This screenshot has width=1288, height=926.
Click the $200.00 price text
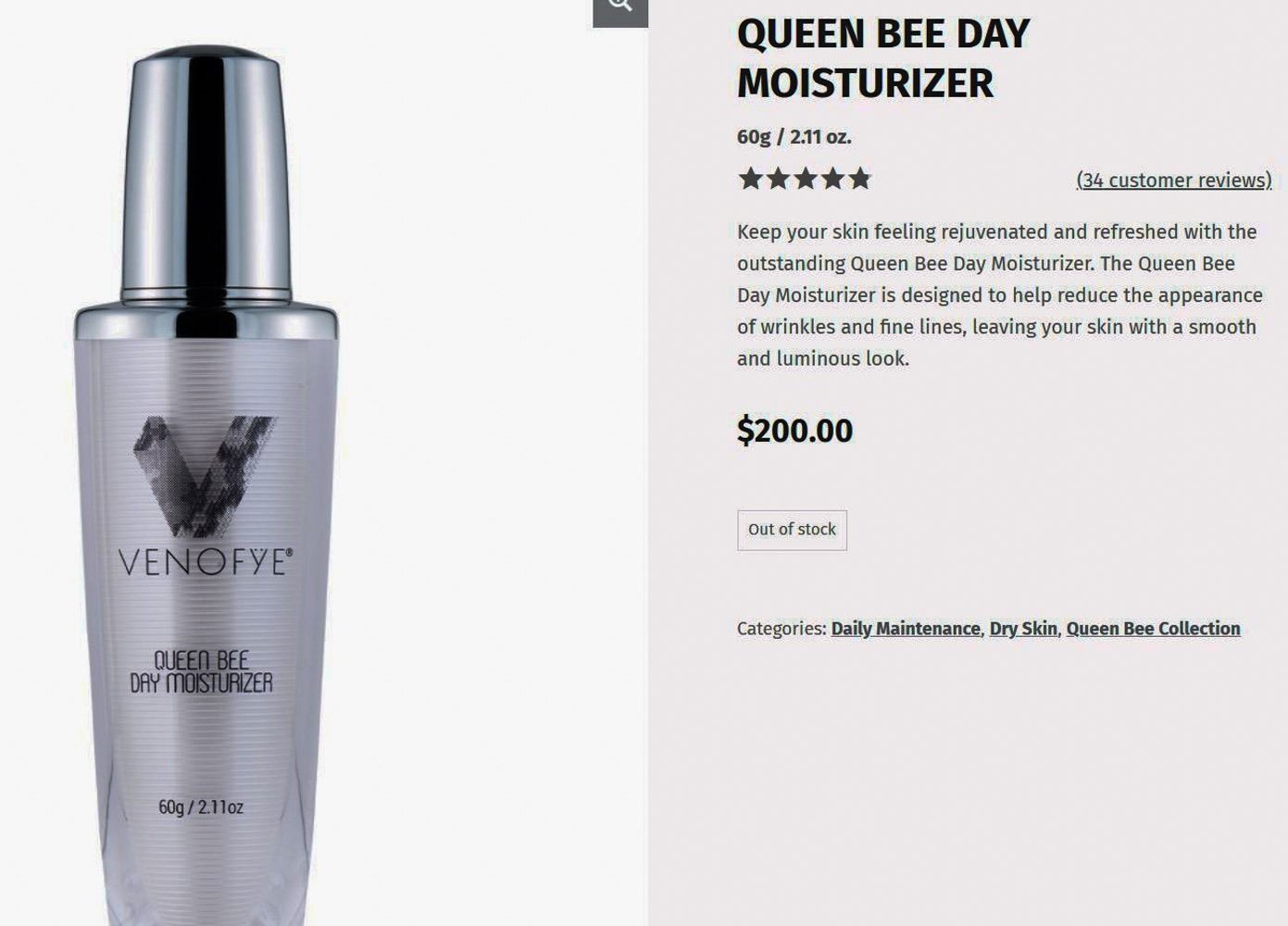coord(794,431)
